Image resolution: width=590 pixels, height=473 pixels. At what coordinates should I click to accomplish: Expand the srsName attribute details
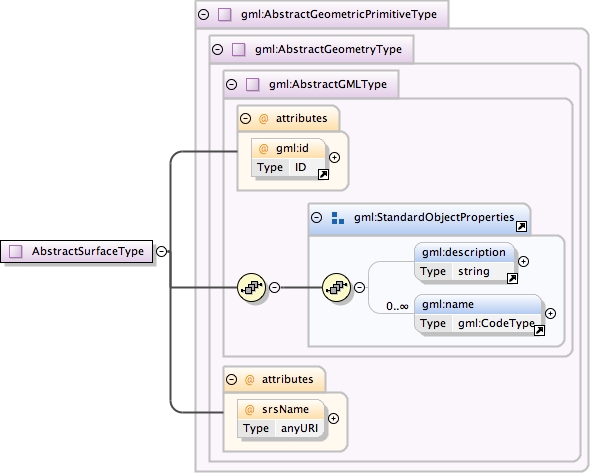[333, 418]
